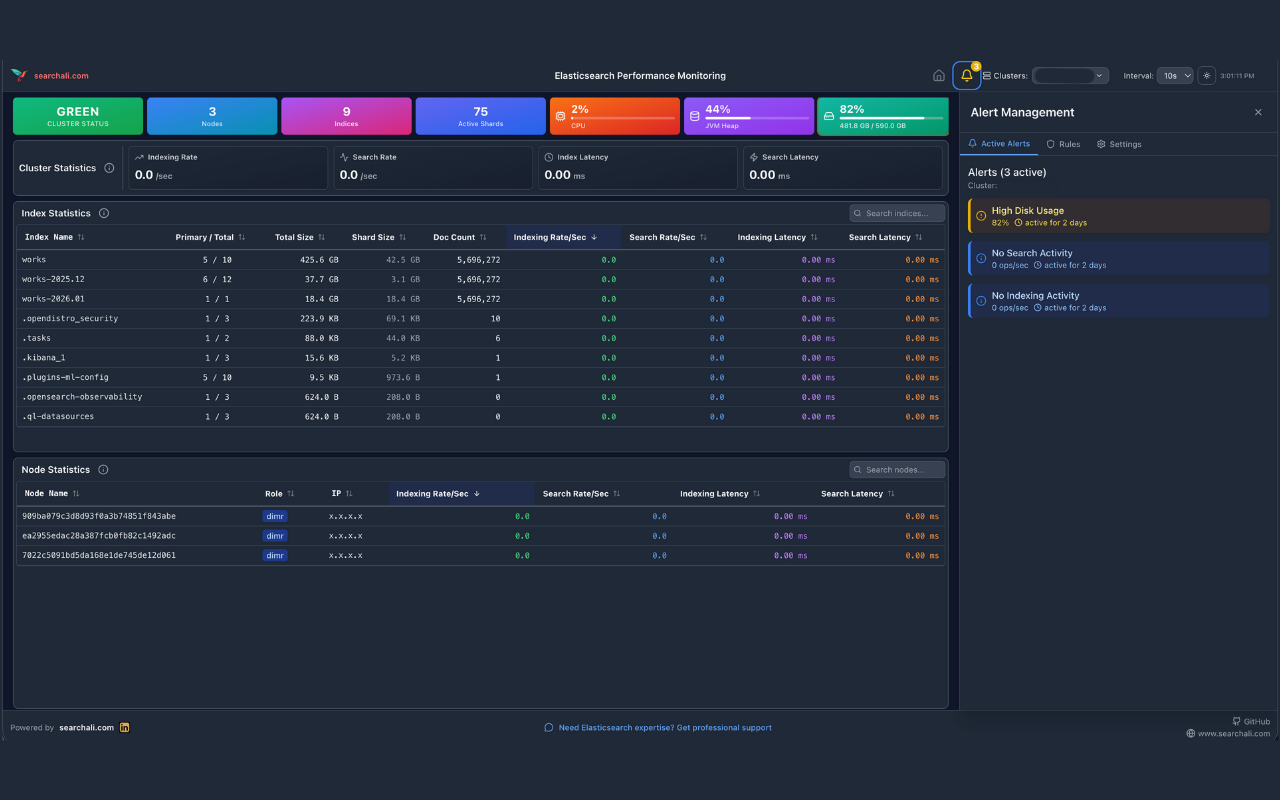
Task: Click the home icon in the header
Action: [x=938, y=75]
